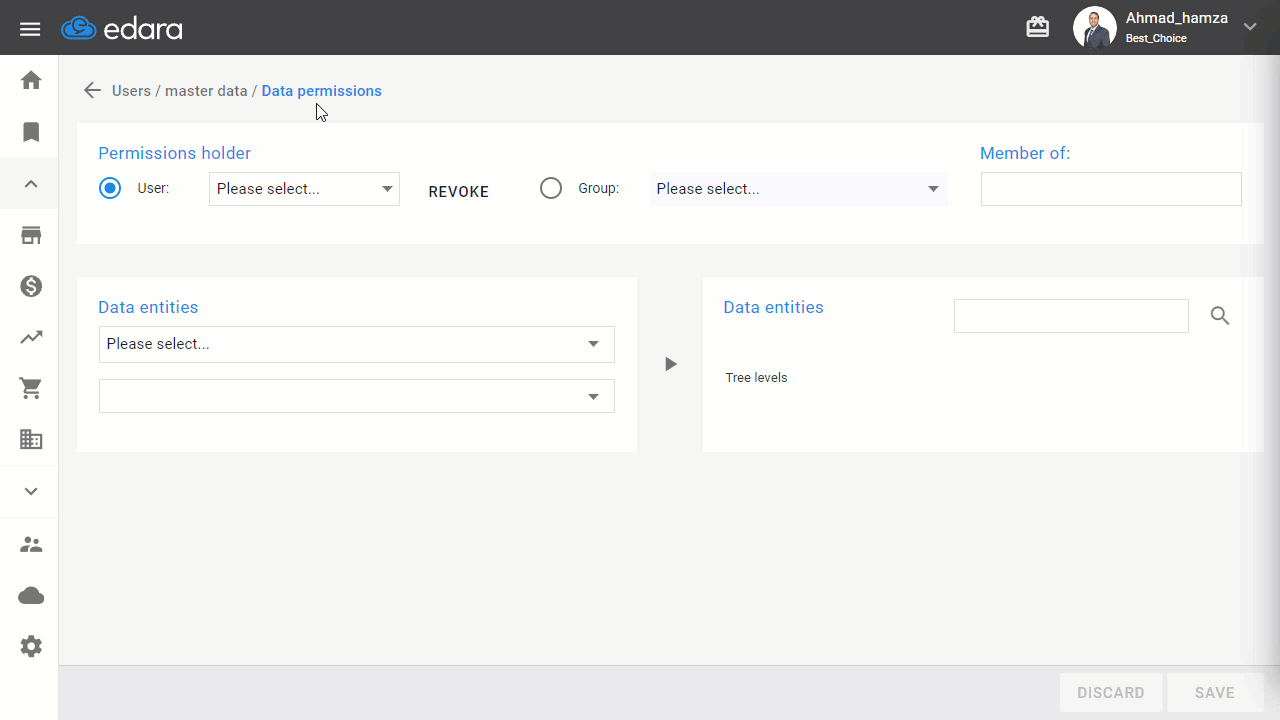Click the REVOKE button

coord(459,192)
